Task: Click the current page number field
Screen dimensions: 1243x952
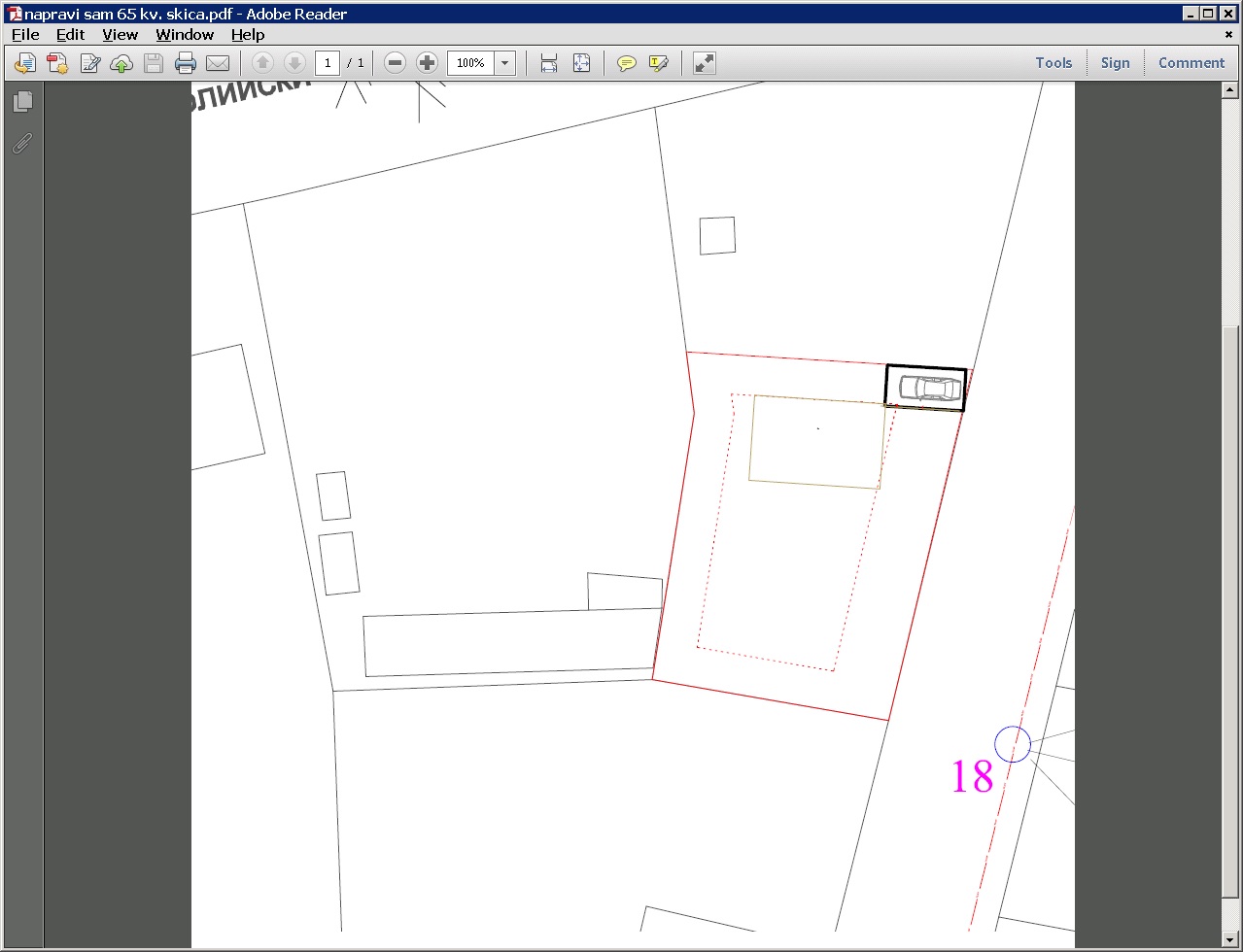Action: point(328,63)
